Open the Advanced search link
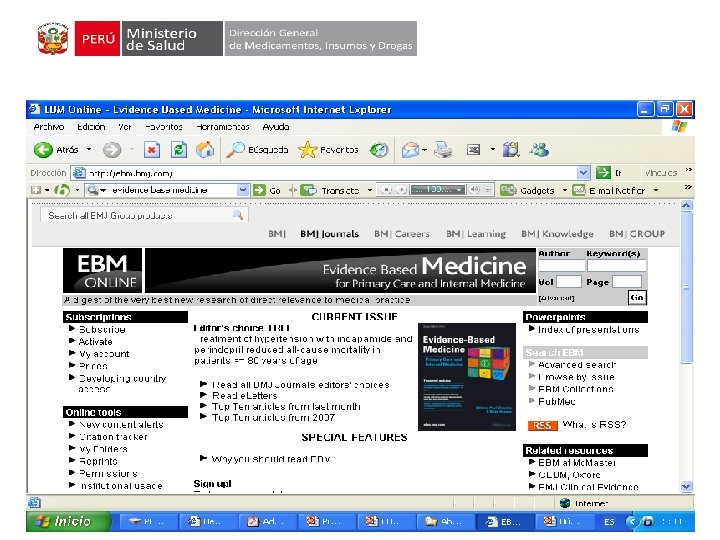Screen dimensions: 720x540 click(x=577, y=365)
